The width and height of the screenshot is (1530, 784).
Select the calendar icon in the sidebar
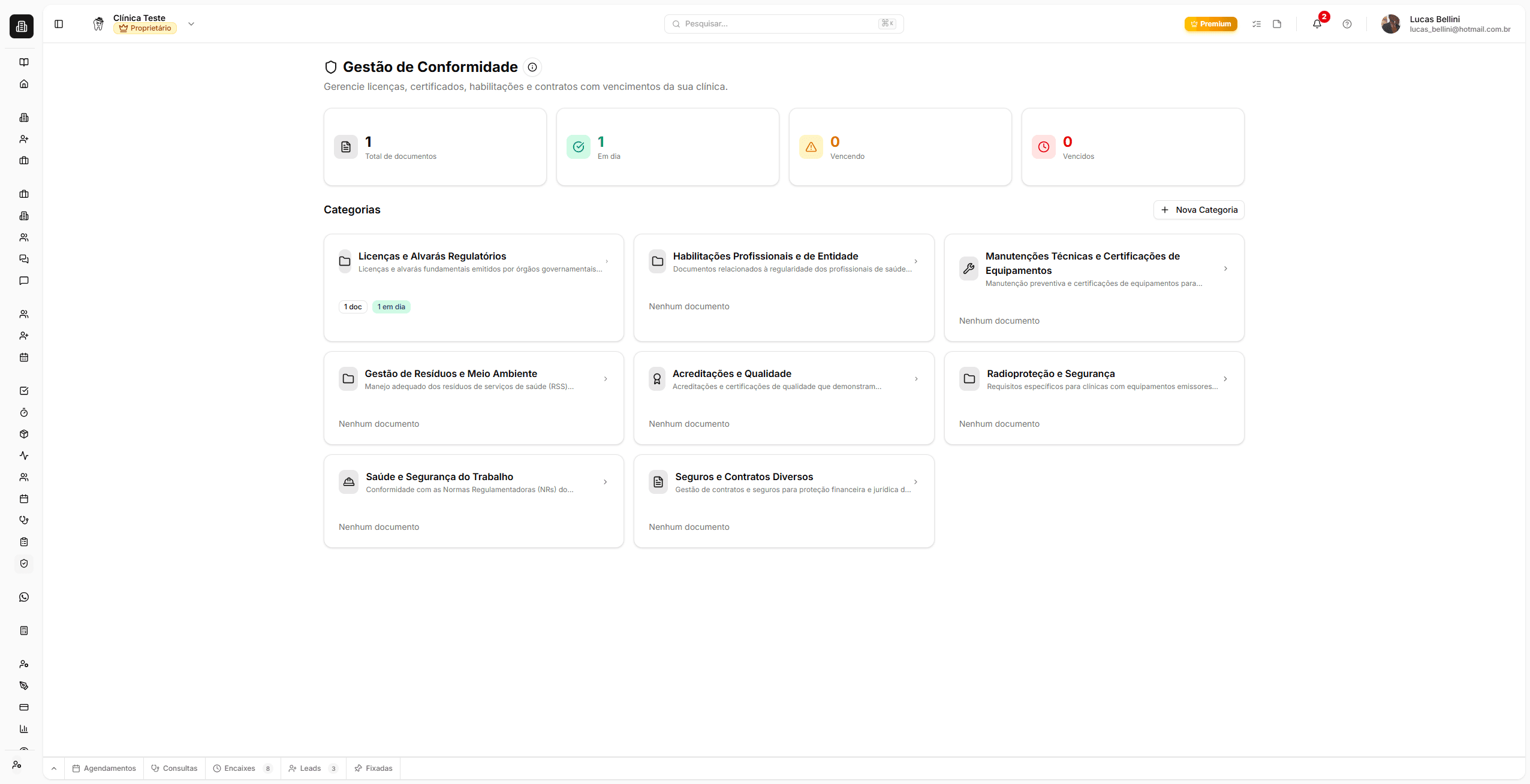click(24, 357)
